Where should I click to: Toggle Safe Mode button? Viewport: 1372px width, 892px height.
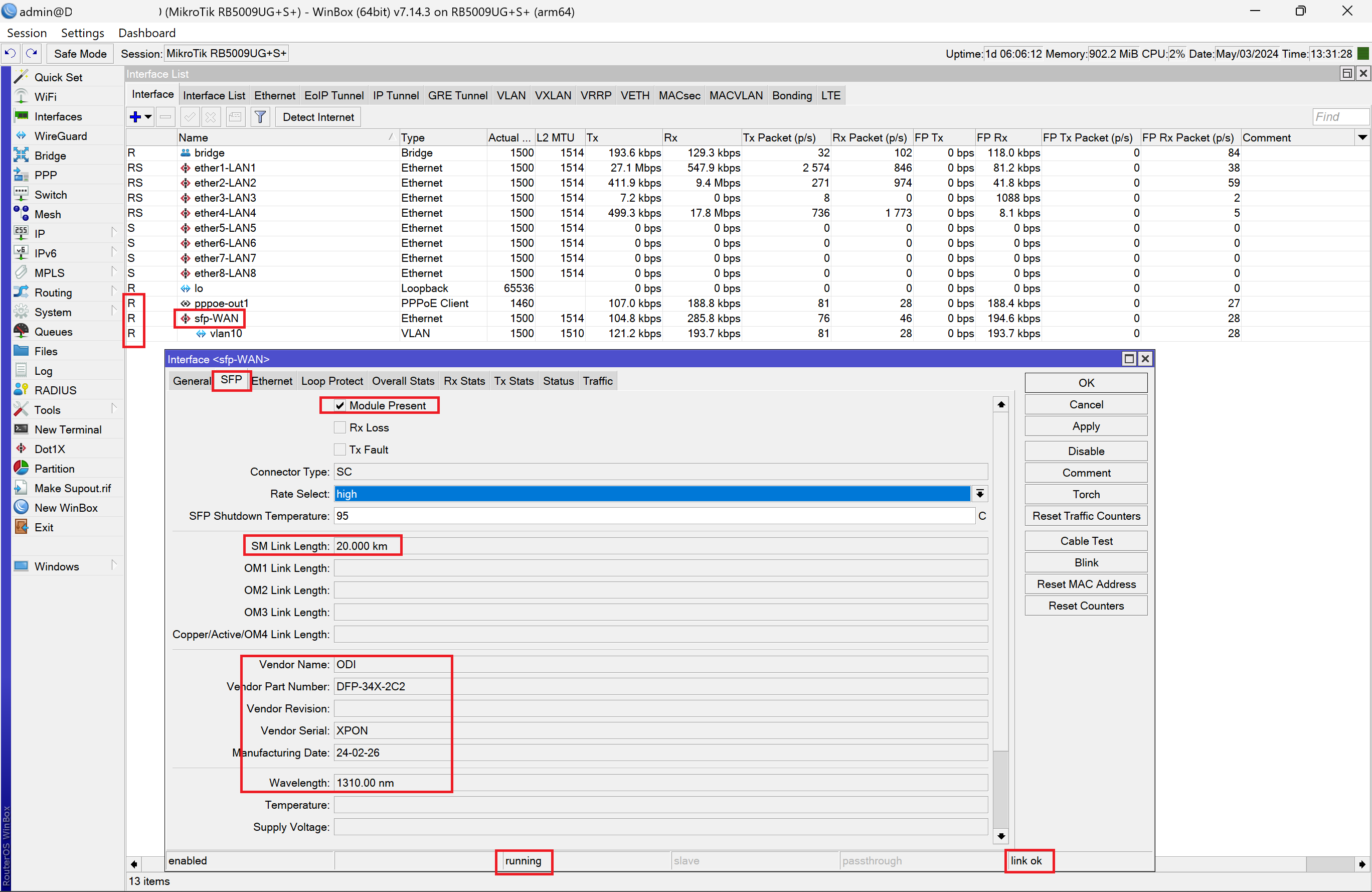pyautogui.click(x=80, y=54)
